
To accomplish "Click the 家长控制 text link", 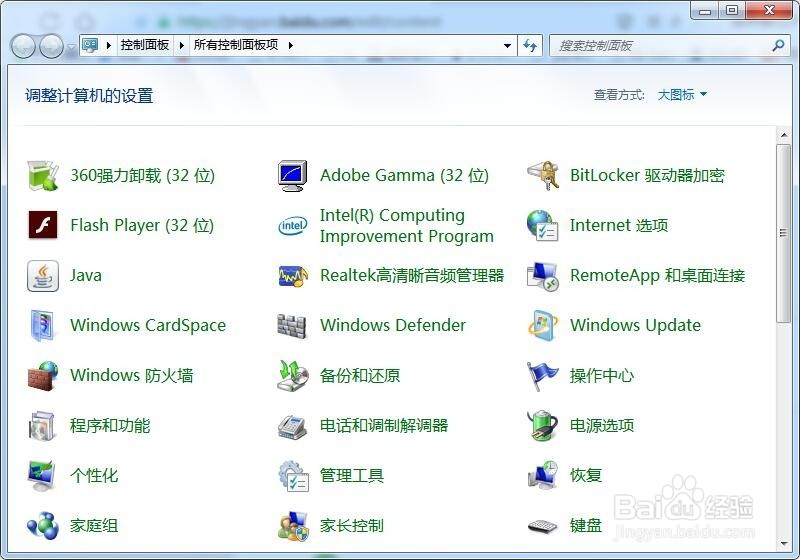I will [x=352, y=525].
